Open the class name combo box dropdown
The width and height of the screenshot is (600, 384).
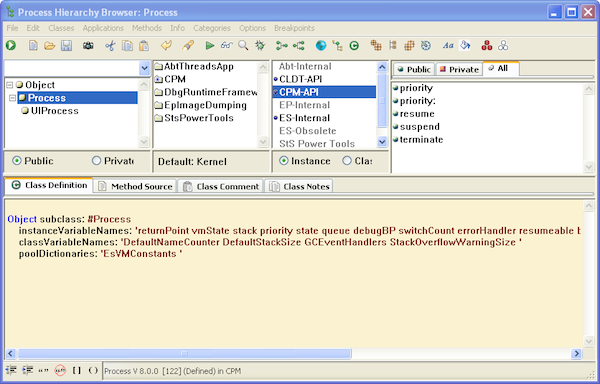[x=144, y=68]
